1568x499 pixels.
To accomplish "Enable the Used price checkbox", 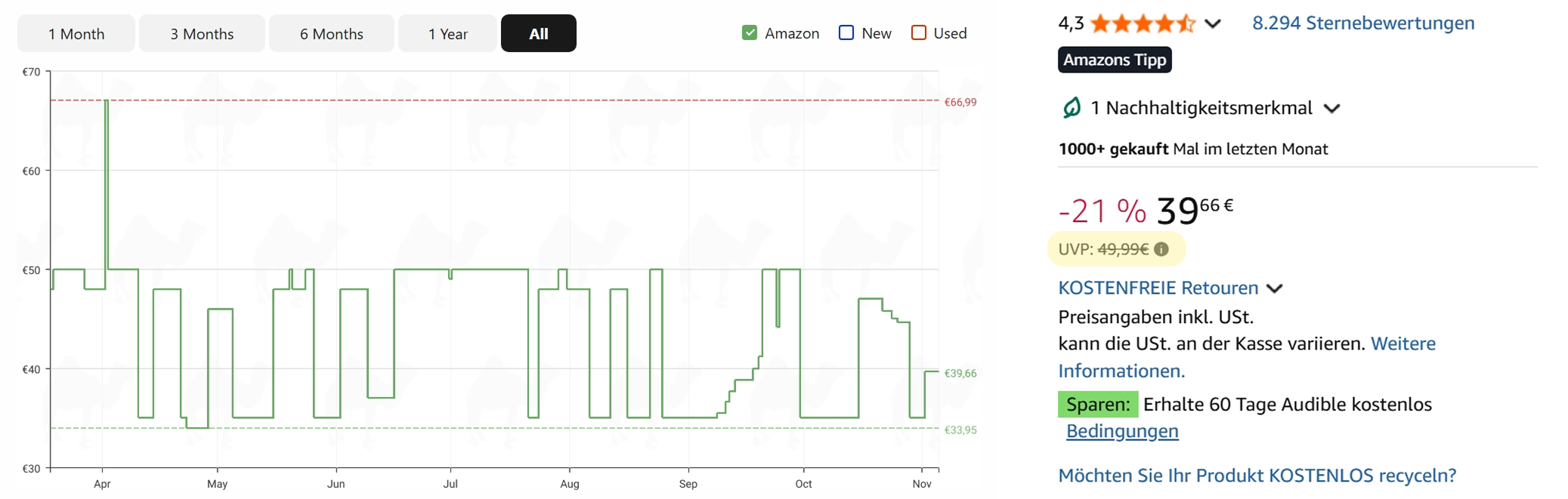I will pos(919,33).
